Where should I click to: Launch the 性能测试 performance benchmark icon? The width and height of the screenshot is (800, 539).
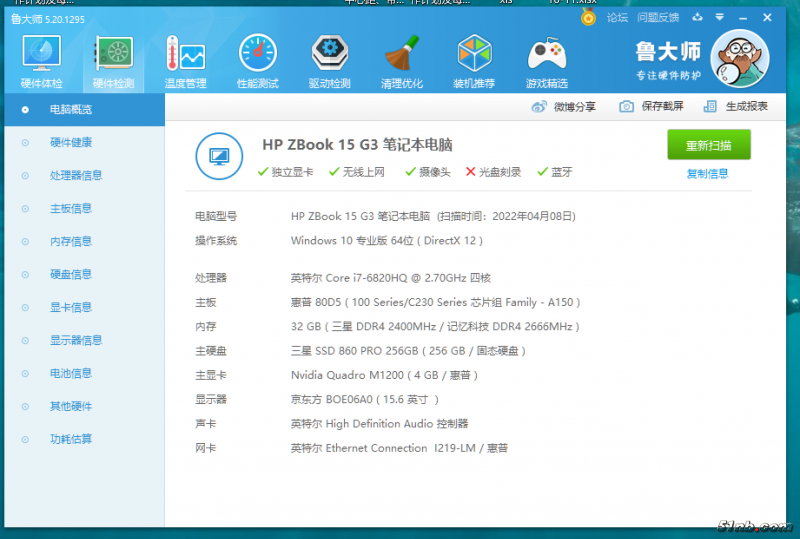[x=257, y=59]
